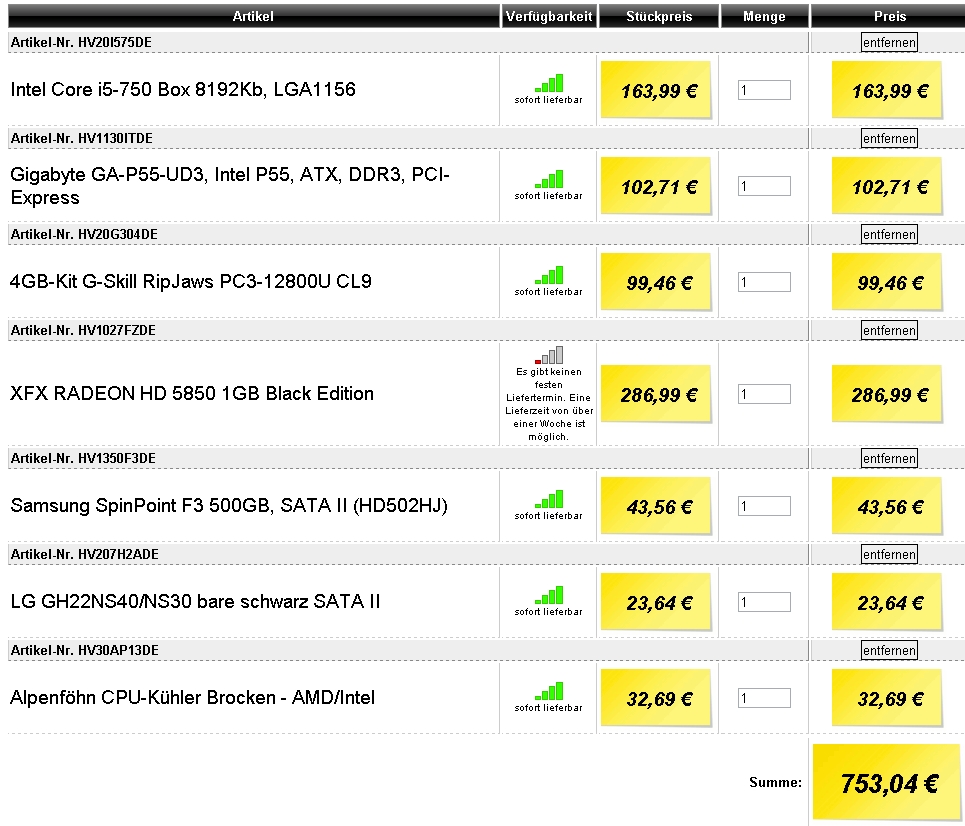965x826 pixels.
Task: Click Preis column value 286,99 € for XFX Radeon
Action: tap(887, 395)
